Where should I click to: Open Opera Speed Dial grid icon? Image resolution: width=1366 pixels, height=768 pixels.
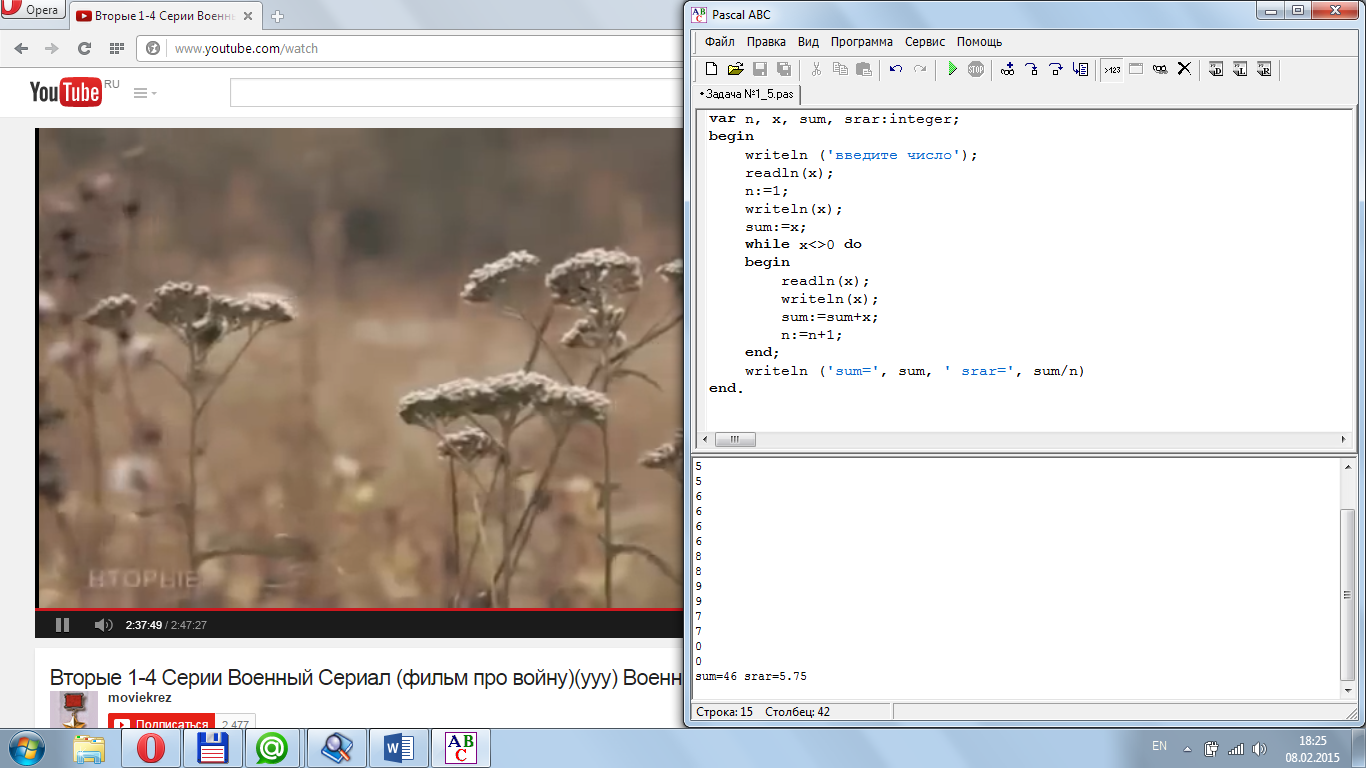[116, 48]
